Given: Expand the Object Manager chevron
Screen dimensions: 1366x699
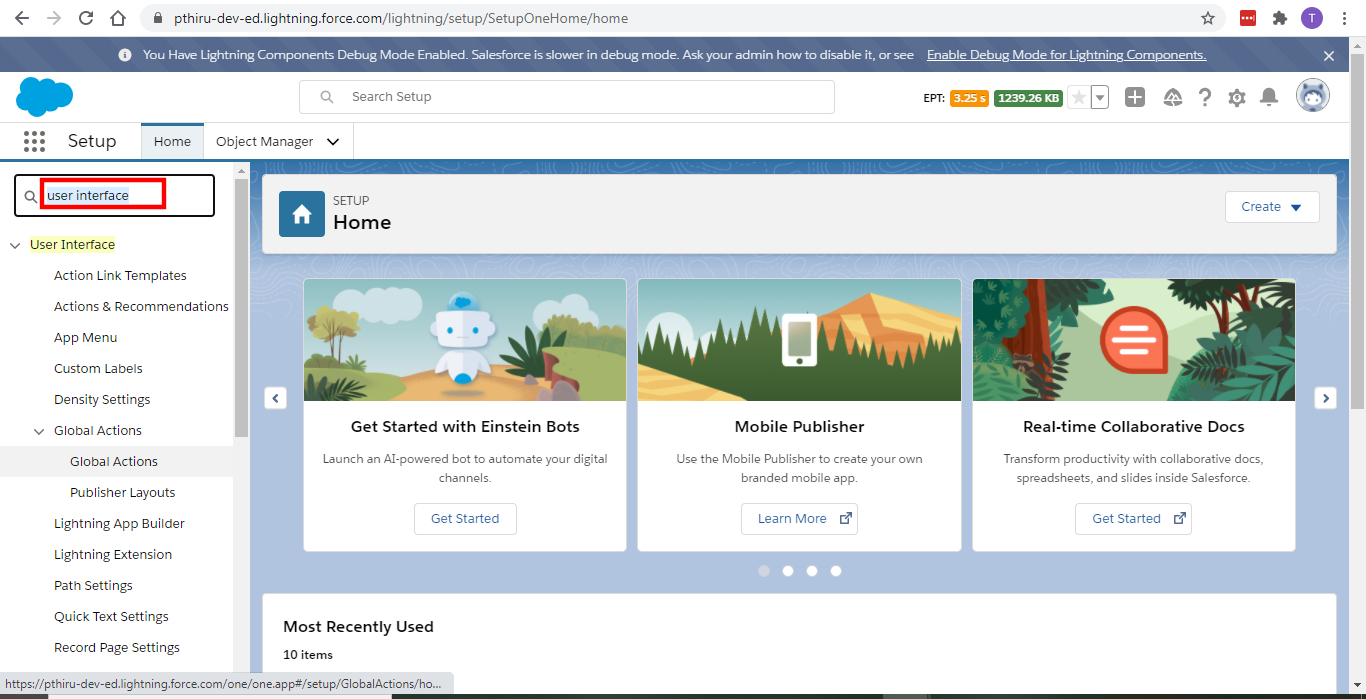Looking at the screenshot, I should pos(333,141).
